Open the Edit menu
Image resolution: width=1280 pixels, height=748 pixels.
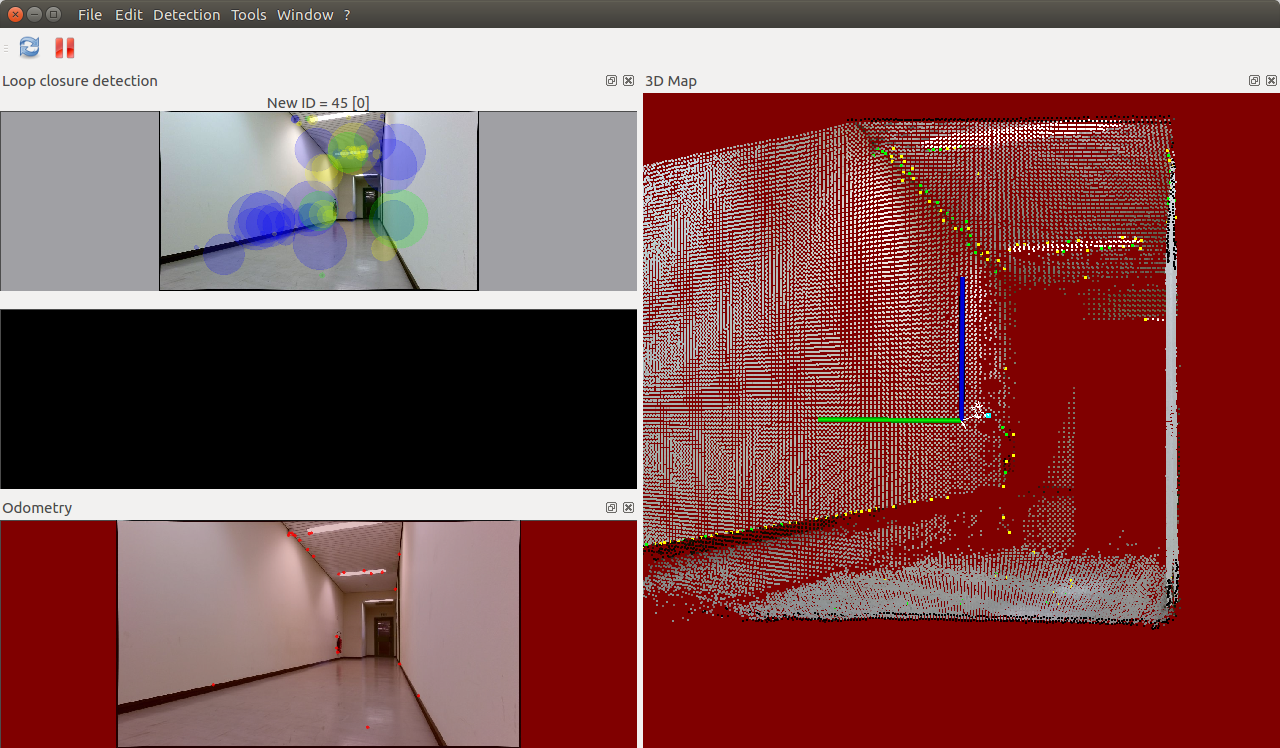128,15
